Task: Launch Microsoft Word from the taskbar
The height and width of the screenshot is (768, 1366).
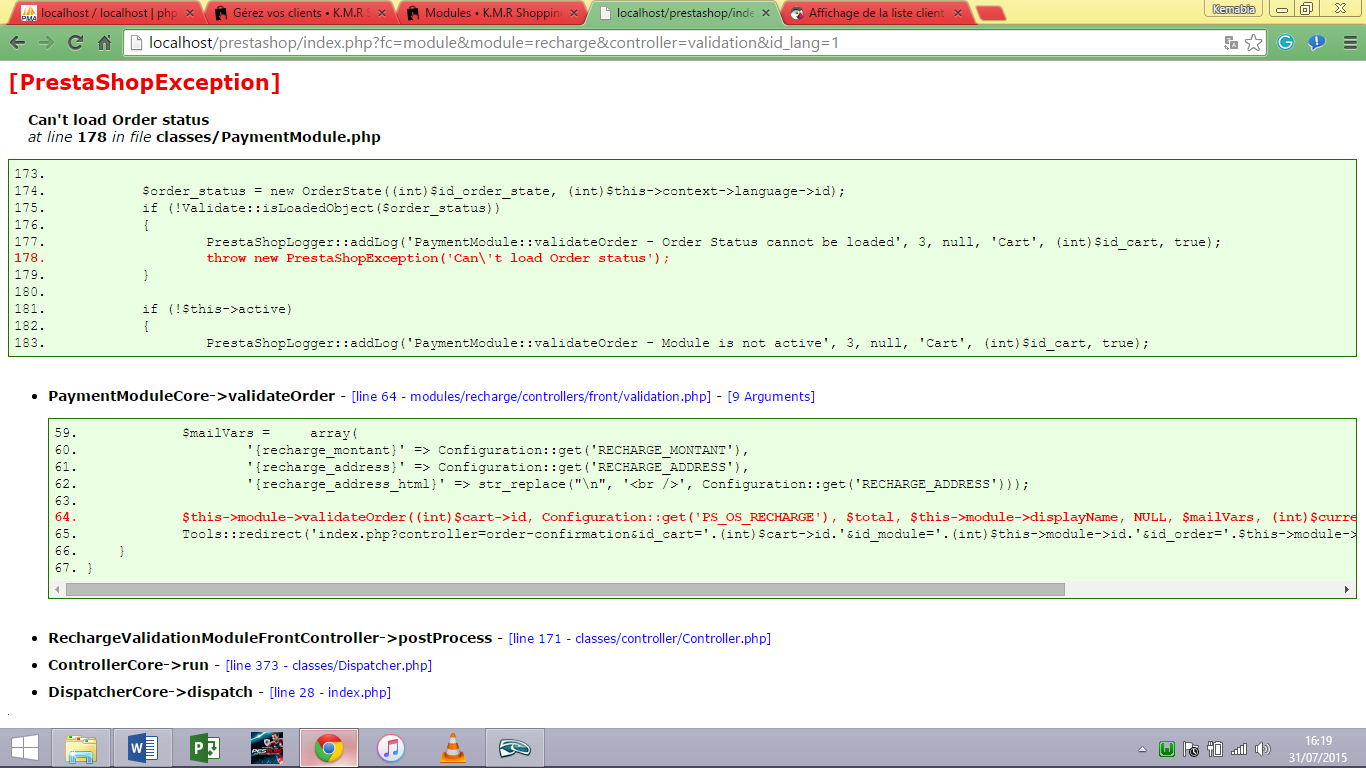Action: [143, 748]
